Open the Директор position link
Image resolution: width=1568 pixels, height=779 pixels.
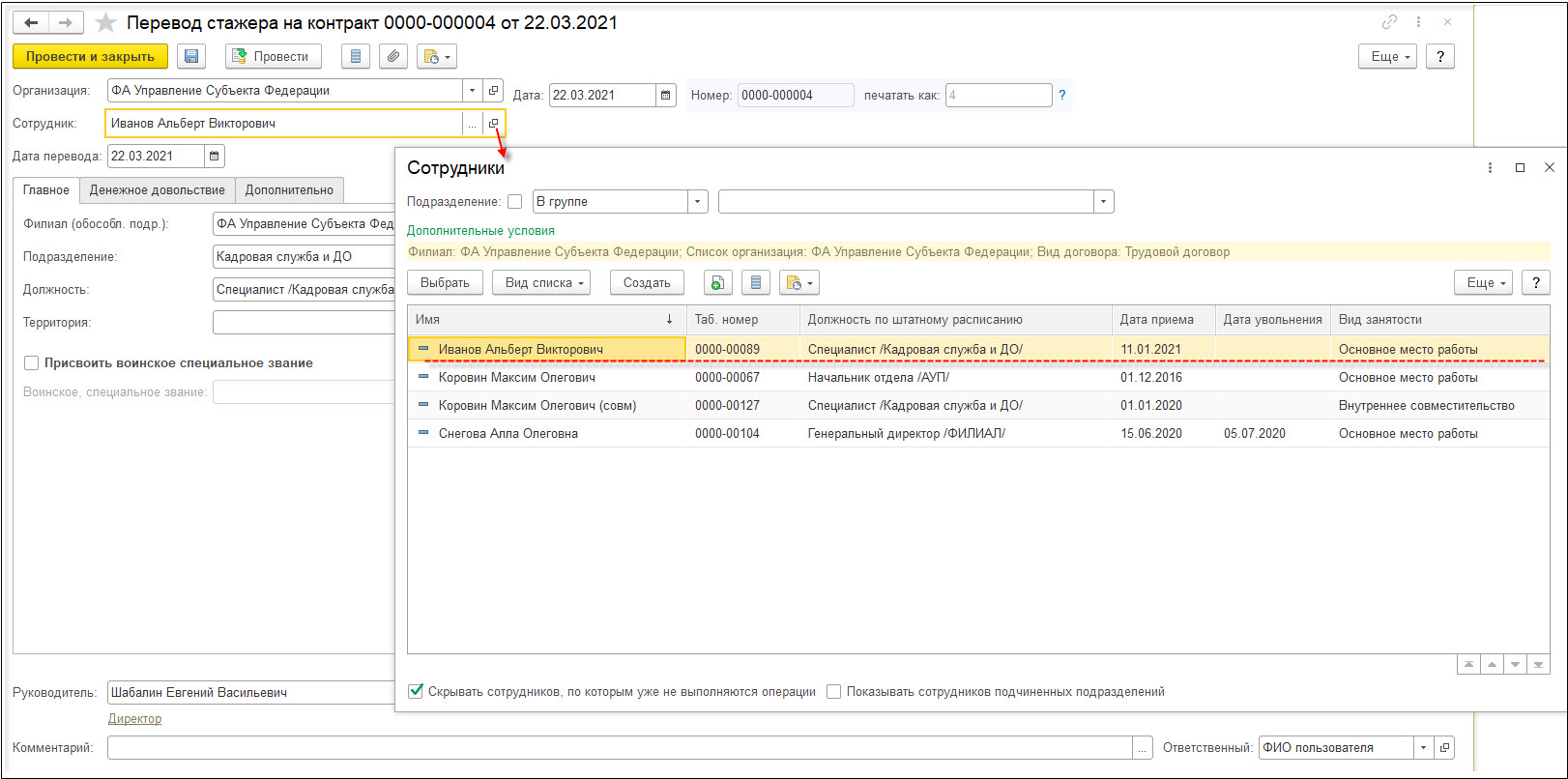coord(134,718)
